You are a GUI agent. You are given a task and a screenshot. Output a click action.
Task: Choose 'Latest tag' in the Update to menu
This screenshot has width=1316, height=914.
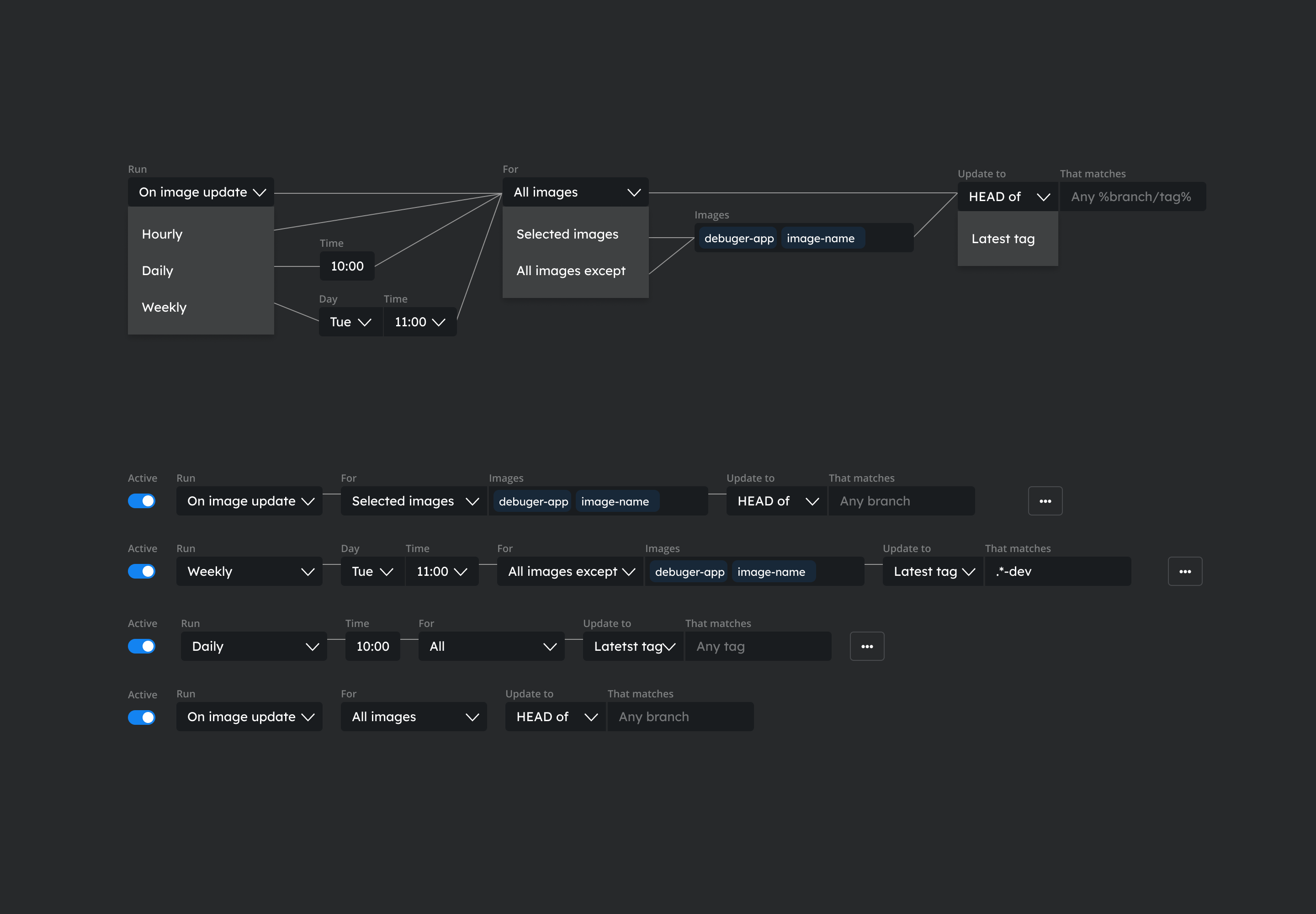point(1003,239)
